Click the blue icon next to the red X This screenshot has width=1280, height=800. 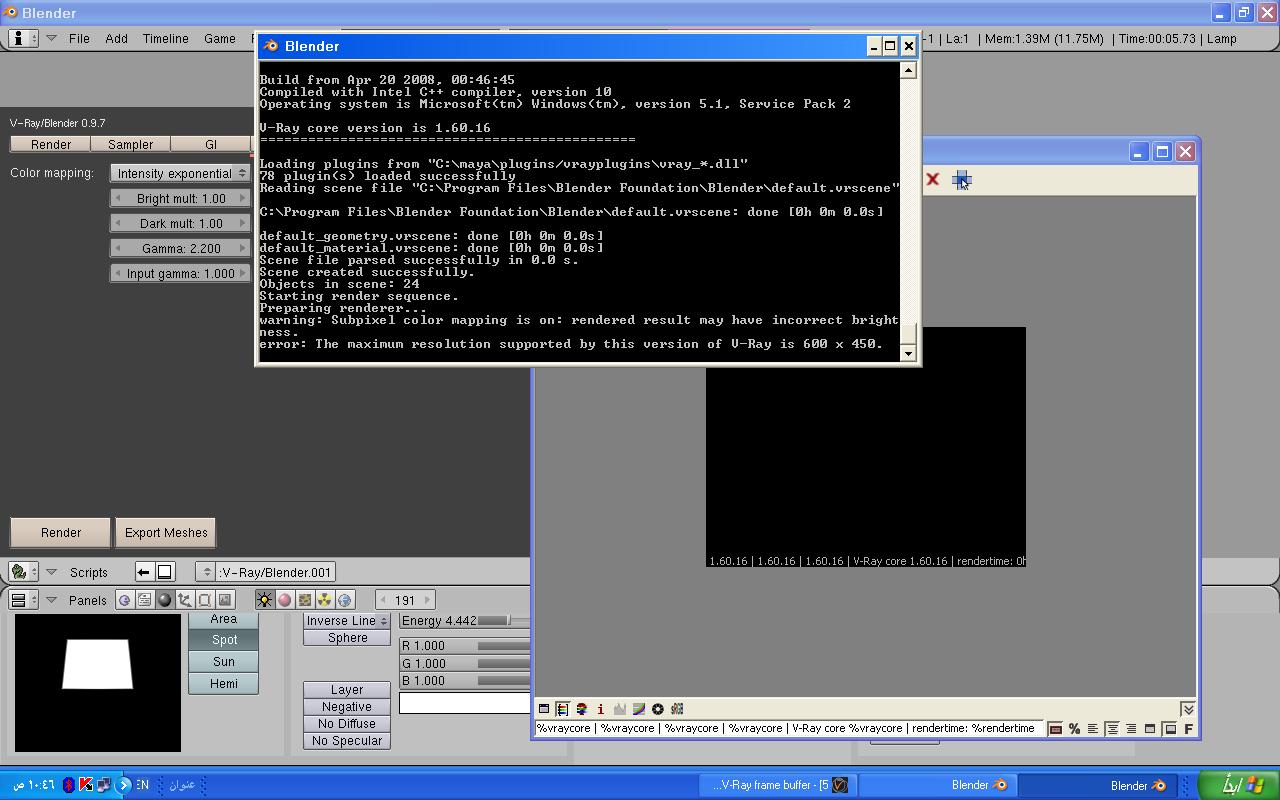pos(961,179)
